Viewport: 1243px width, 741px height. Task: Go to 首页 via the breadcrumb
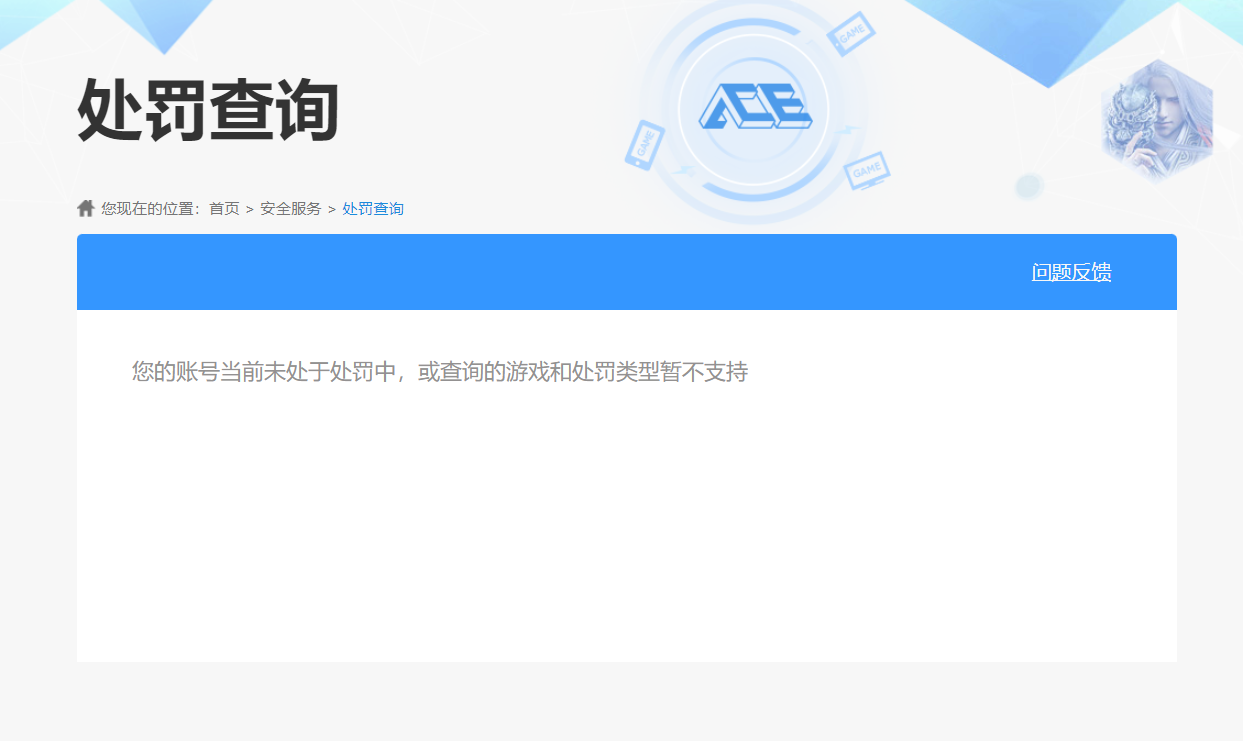click(x=224, y=209)
